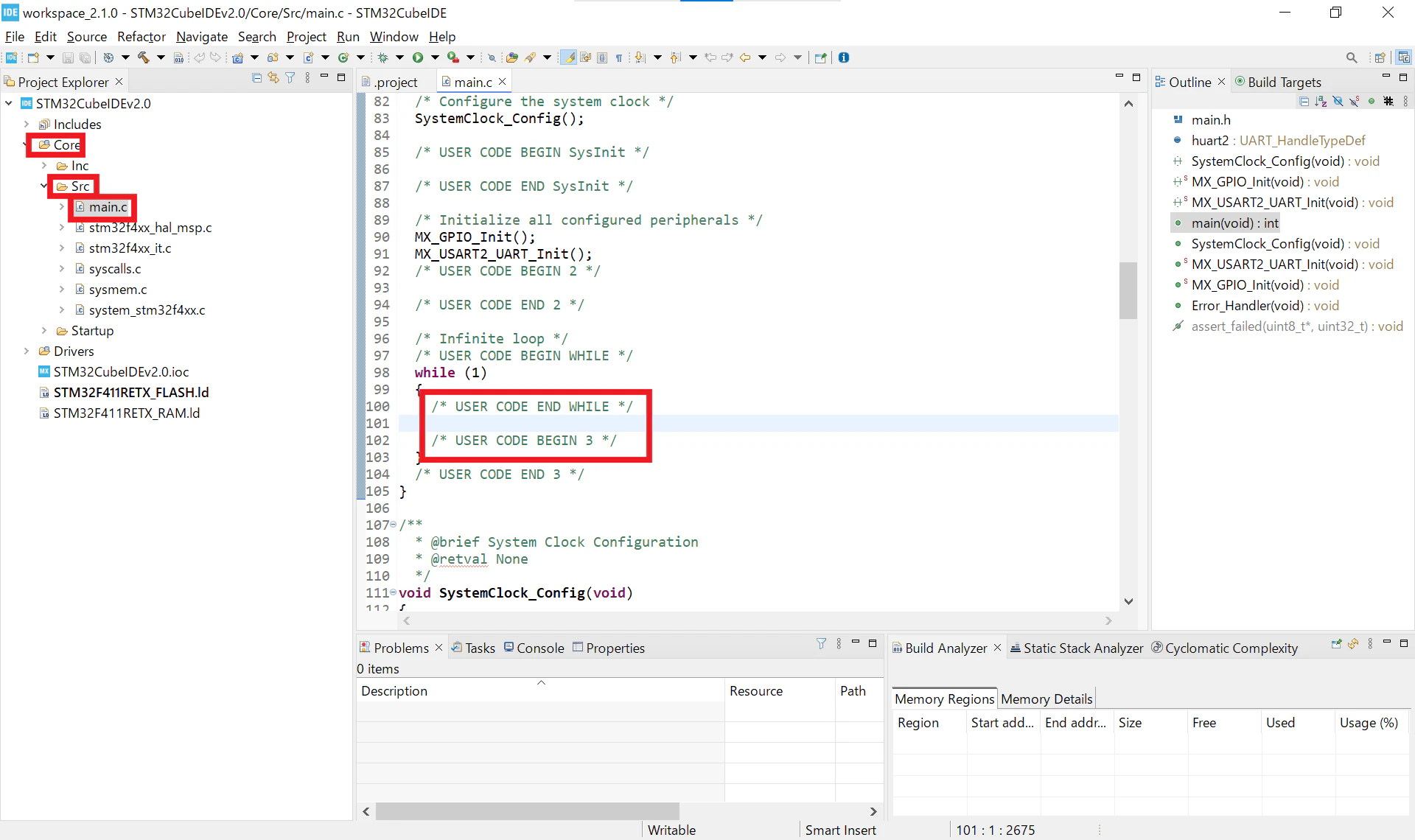Click the Problems horizontal scrollbar thumb
This screenshot has width=1415, height=840.
click(527, 811)
